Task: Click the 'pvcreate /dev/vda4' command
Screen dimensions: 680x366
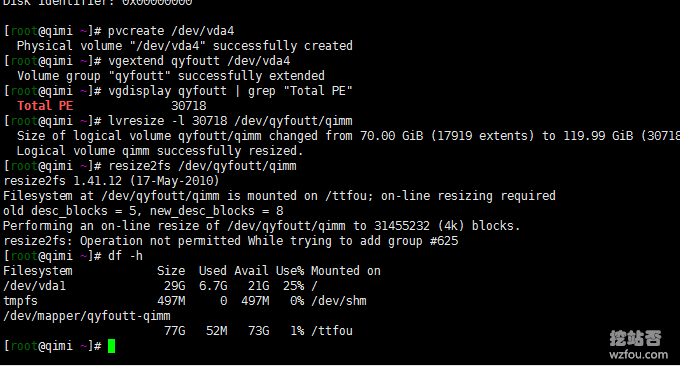Action: pos(171,31)
